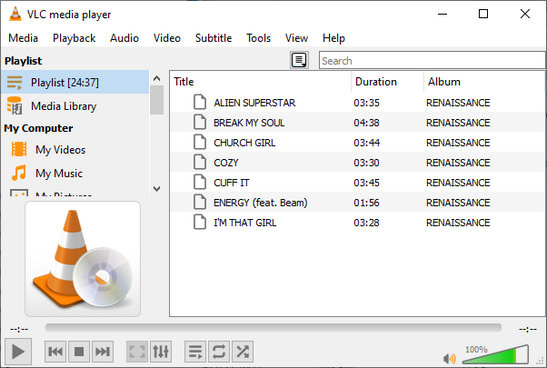Click the VLC cone title bar icon
This screenshot has width=547, height=368.
coord(15,14)
